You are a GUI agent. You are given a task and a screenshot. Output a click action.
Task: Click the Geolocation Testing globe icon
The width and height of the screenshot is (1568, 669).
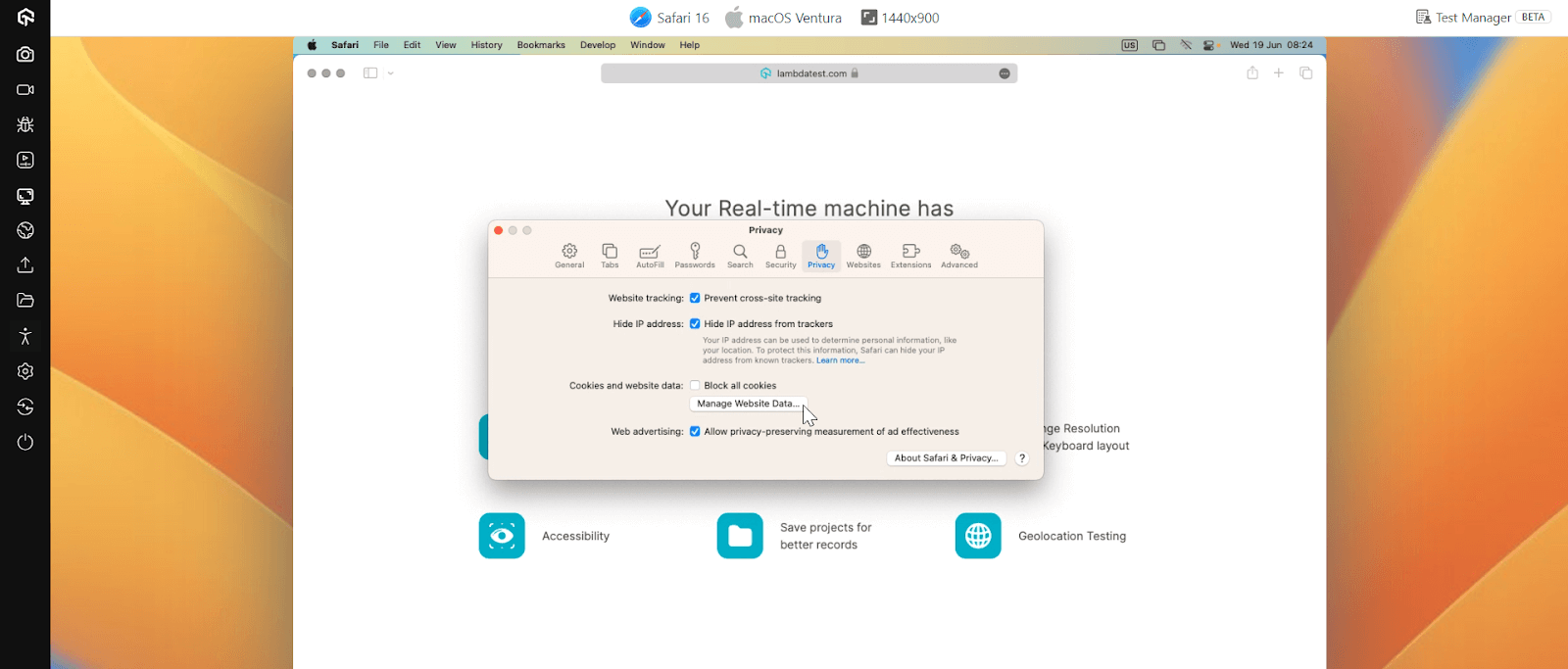978,536
